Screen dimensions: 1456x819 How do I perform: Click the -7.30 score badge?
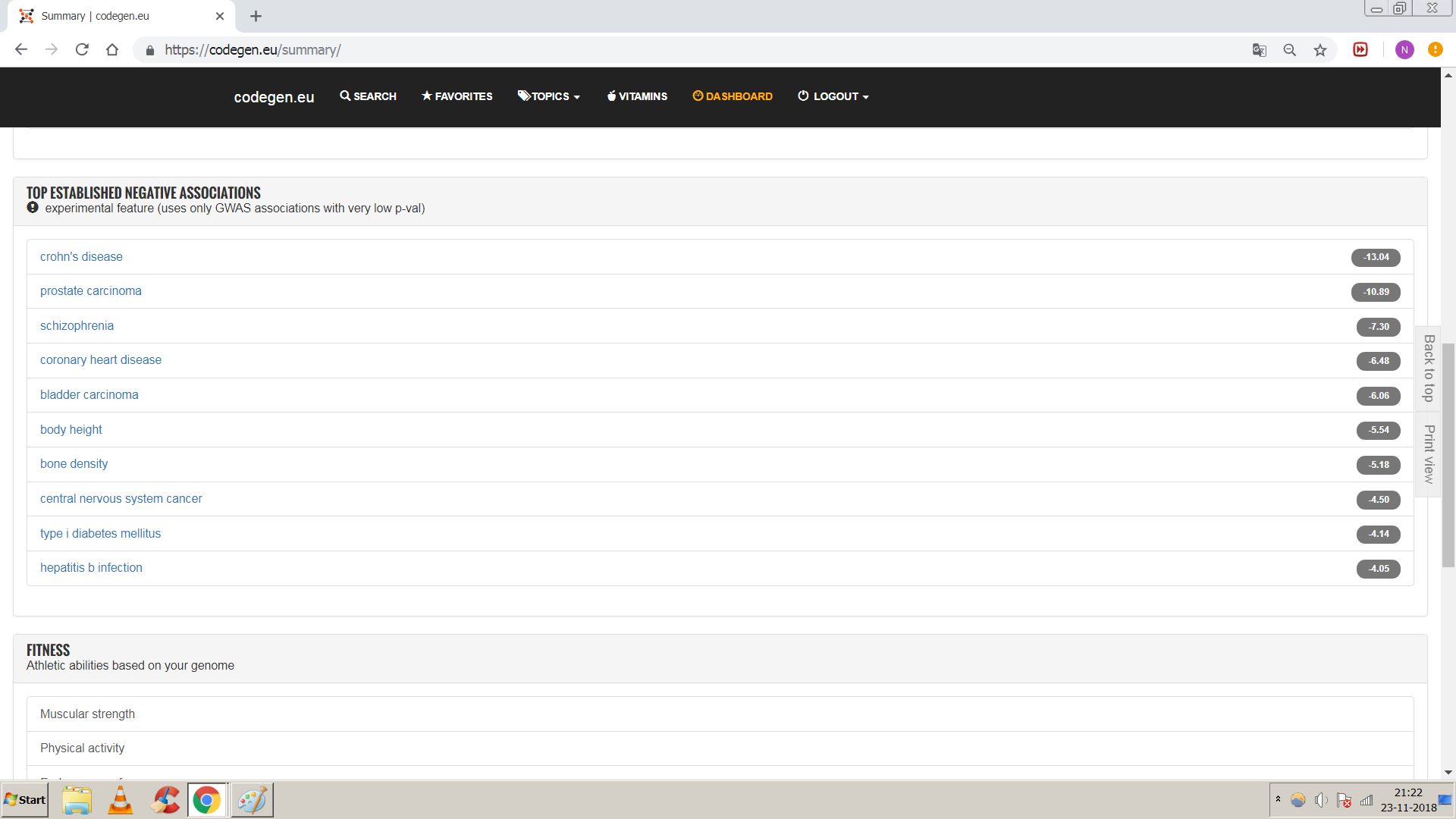point(1379,327)
